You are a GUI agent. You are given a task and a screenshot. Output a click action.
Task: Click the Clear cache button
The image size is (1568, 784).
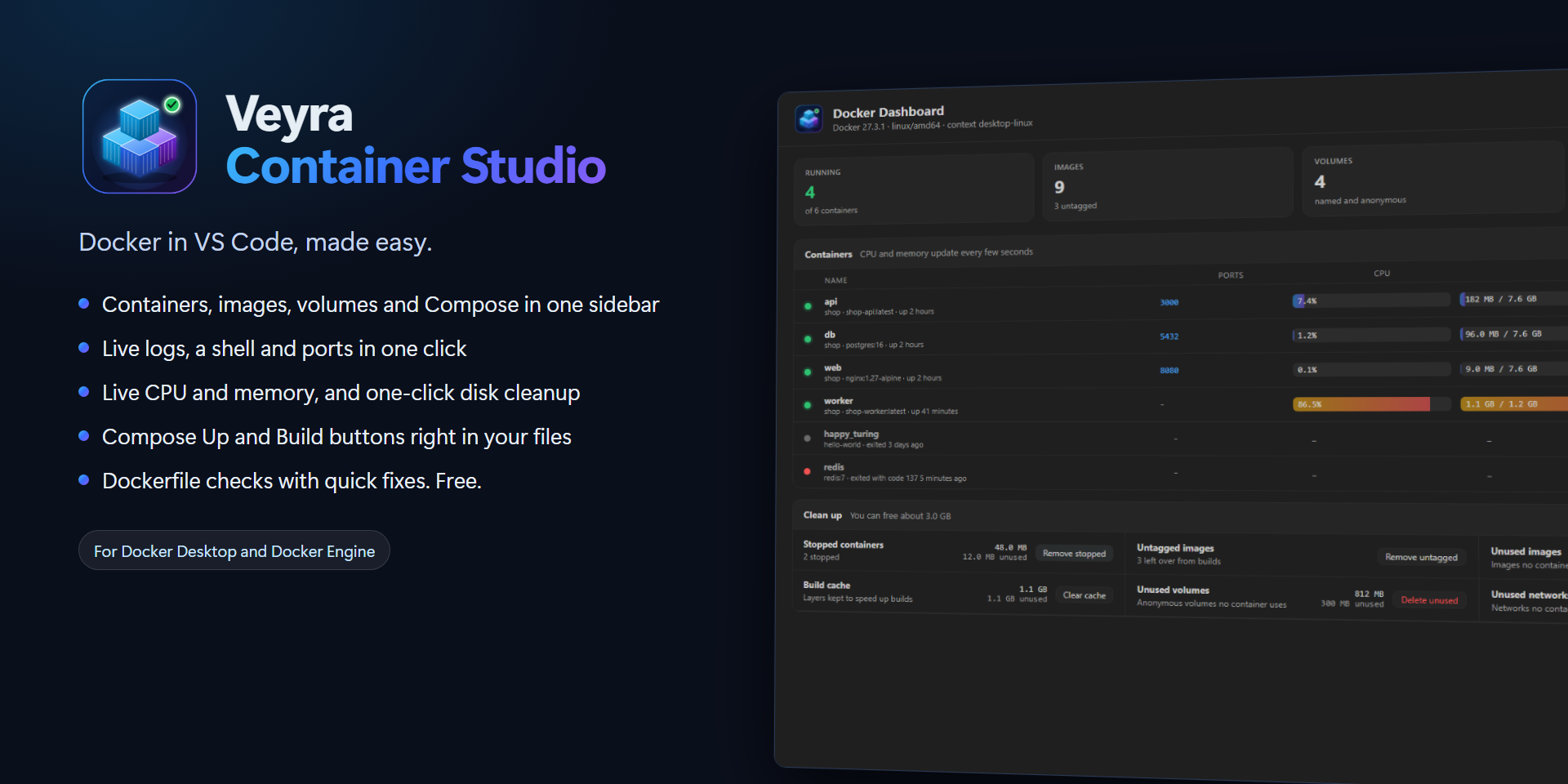(x=1084, y=595)
